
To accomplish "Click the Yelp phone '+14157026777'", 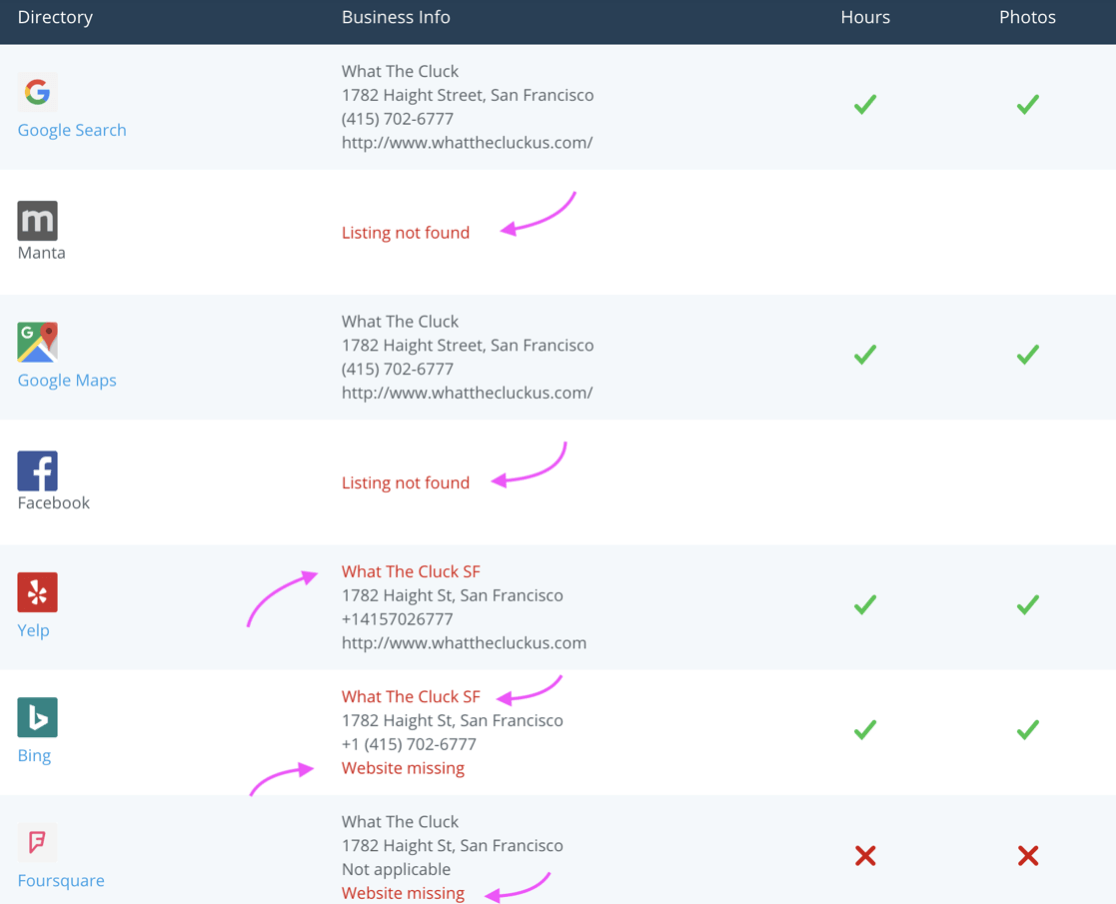I will click(397, 619).
